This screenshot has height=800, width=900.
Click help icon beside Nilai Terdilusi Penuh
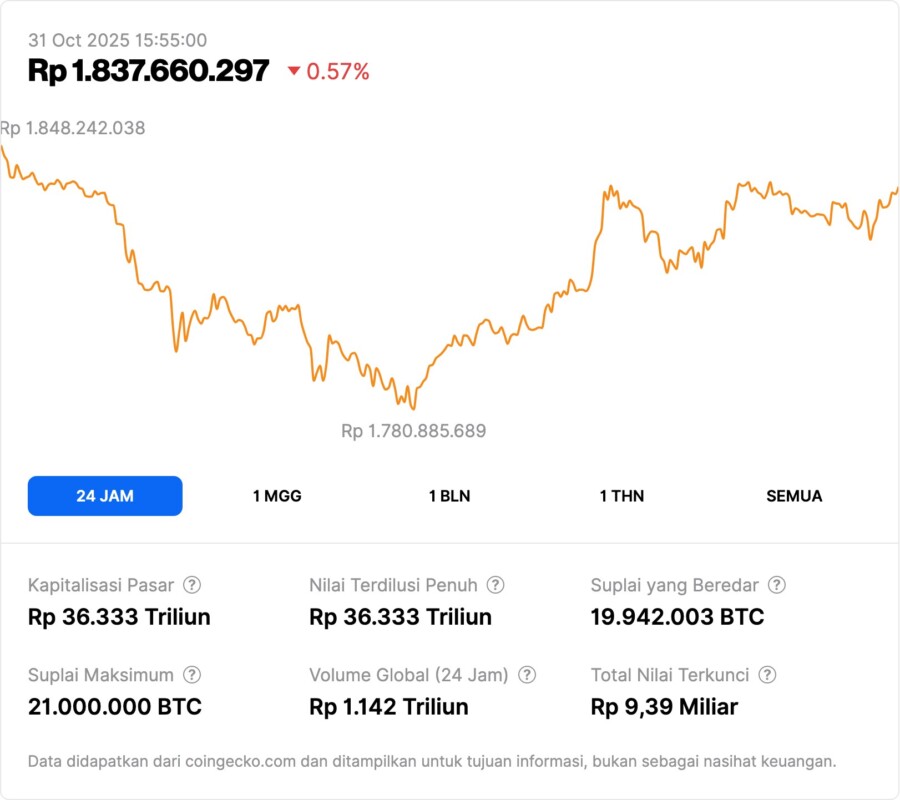click(495, 585)
